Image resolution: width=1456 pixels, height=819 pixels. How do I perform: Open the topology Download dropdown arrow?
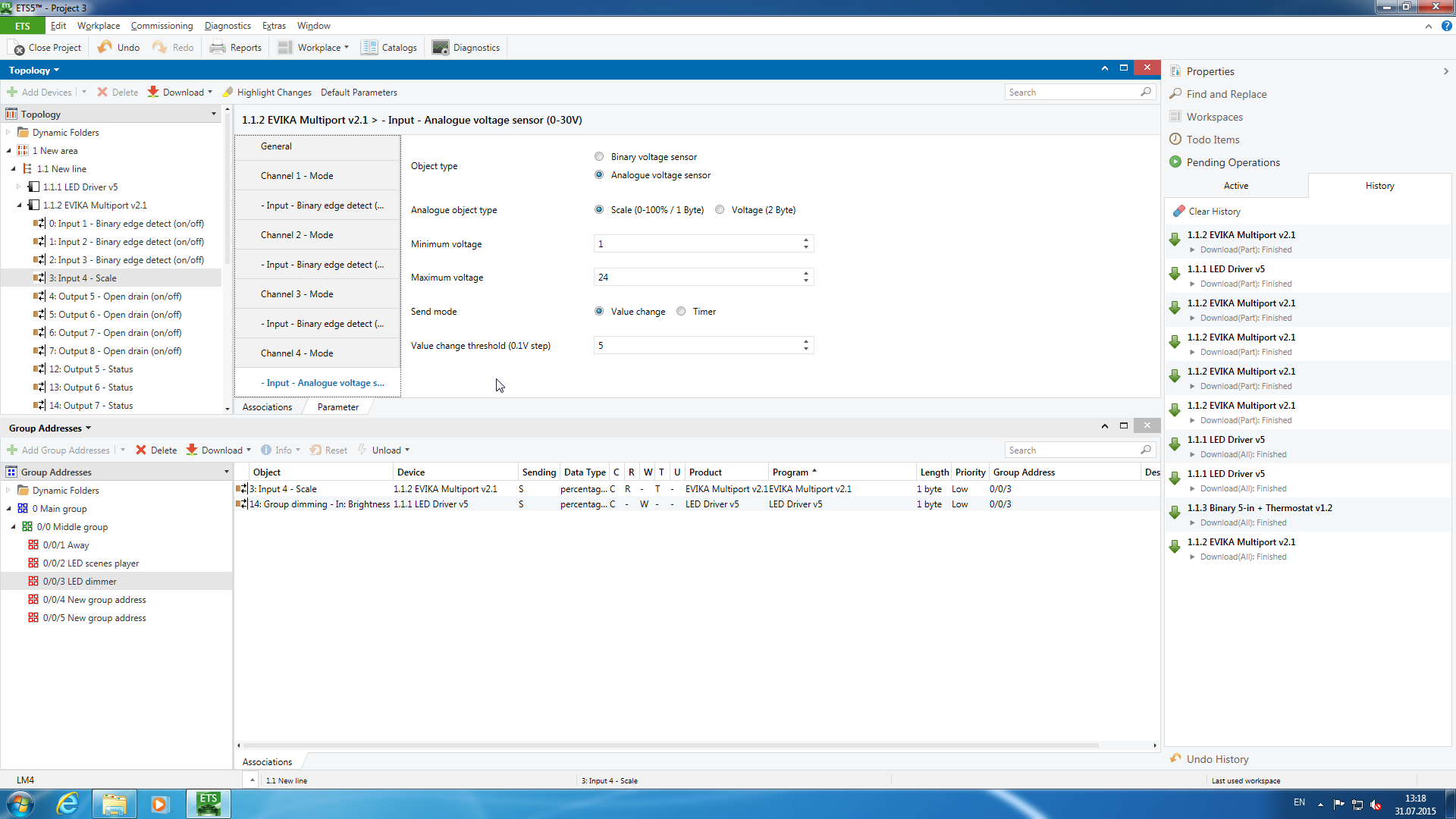point(210,92)
